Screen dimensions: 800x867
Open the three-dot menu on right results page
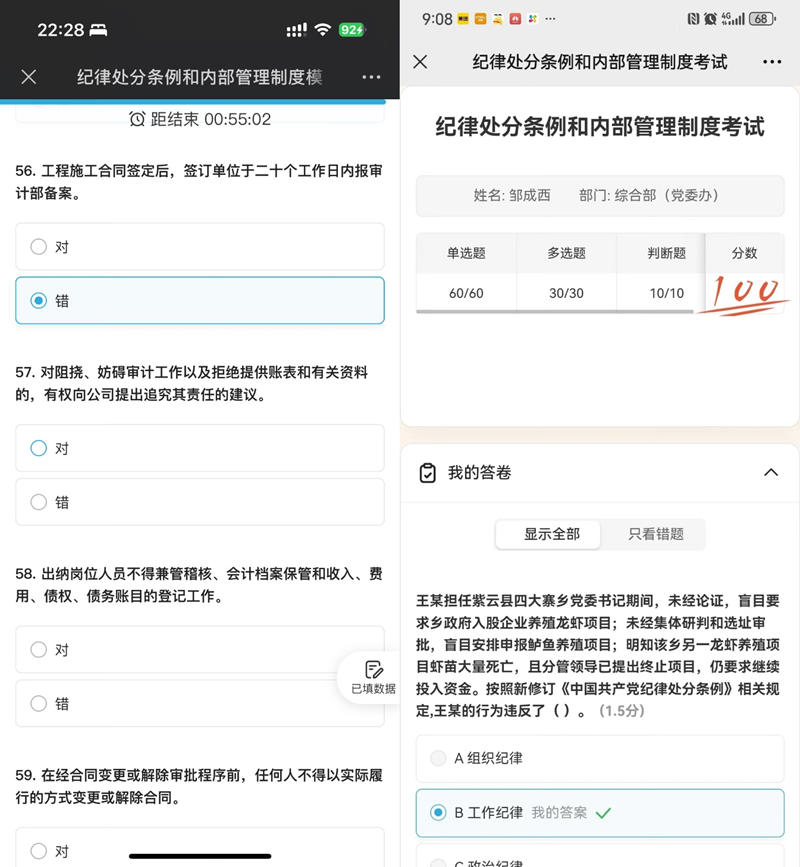[x=772, y=61]
